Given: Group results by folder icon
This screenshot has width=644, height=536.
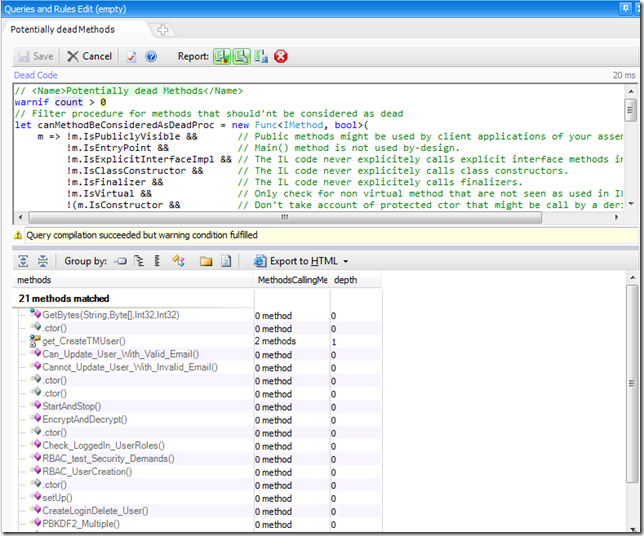Looking at the screenshot, I should [206, 261].
